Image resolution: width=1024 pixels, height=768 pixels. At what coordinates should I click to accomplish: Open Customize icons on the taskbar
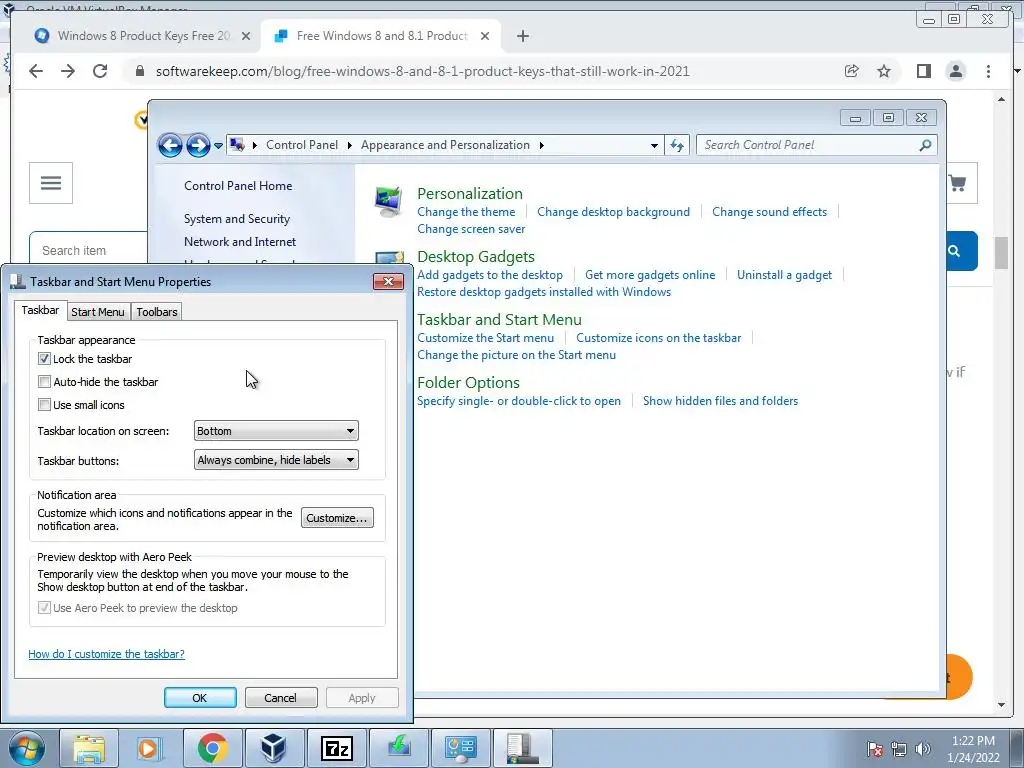click(x=658, y=338)
